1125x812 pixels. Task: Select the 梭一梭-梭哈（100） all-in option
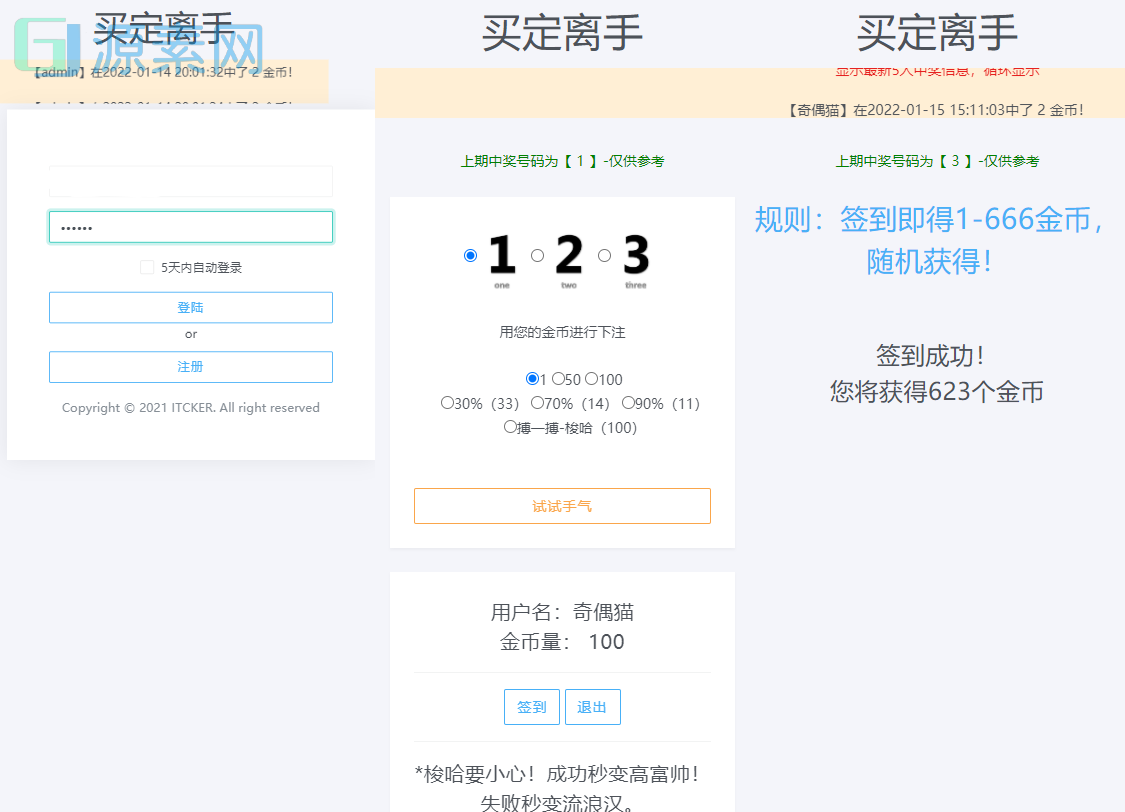tap(510, 426)
